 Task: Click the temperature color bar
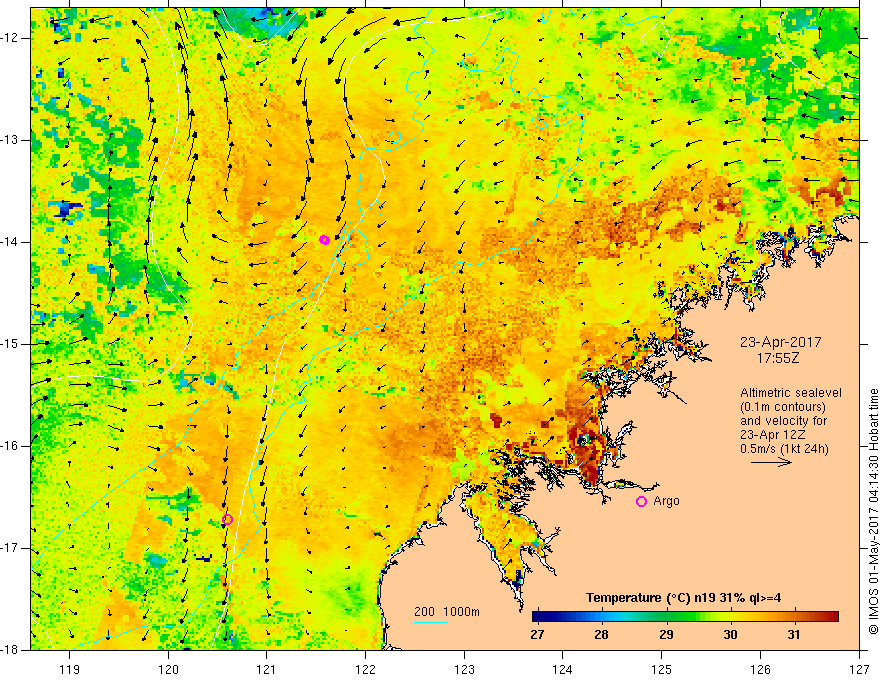[x=685, y=617]
